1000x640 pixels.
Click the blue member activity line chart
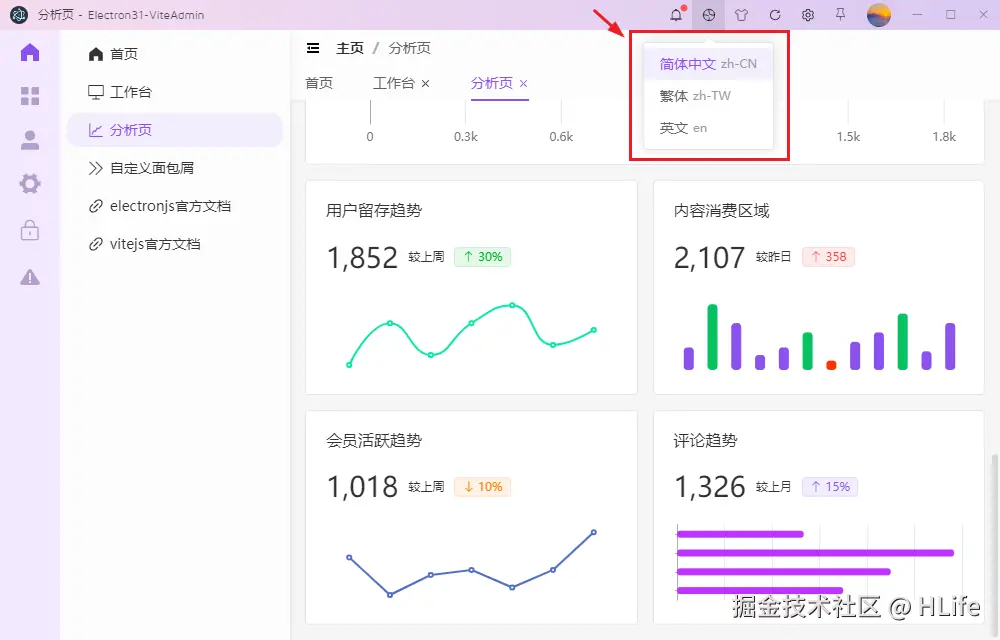471,564
